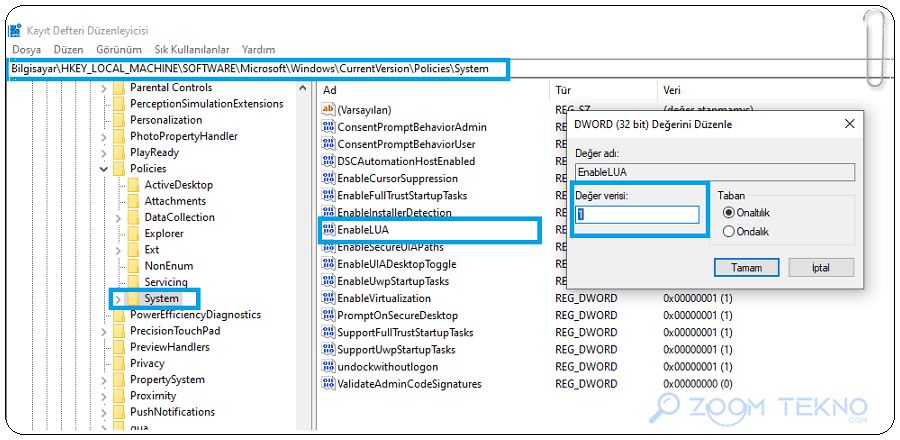Click EnableFullTrustStartupTasks DWORD icon
900x440 pixels.
[328, 195]
